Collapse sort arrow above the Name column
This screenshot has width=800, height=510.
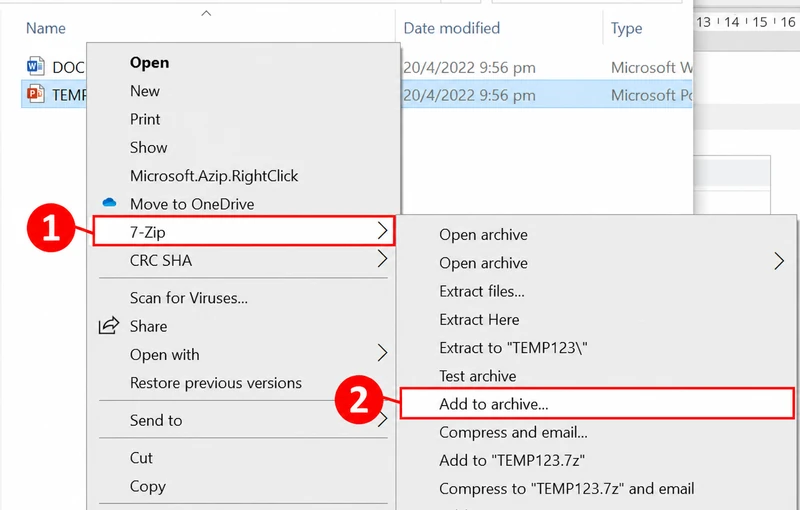[206, 14]
